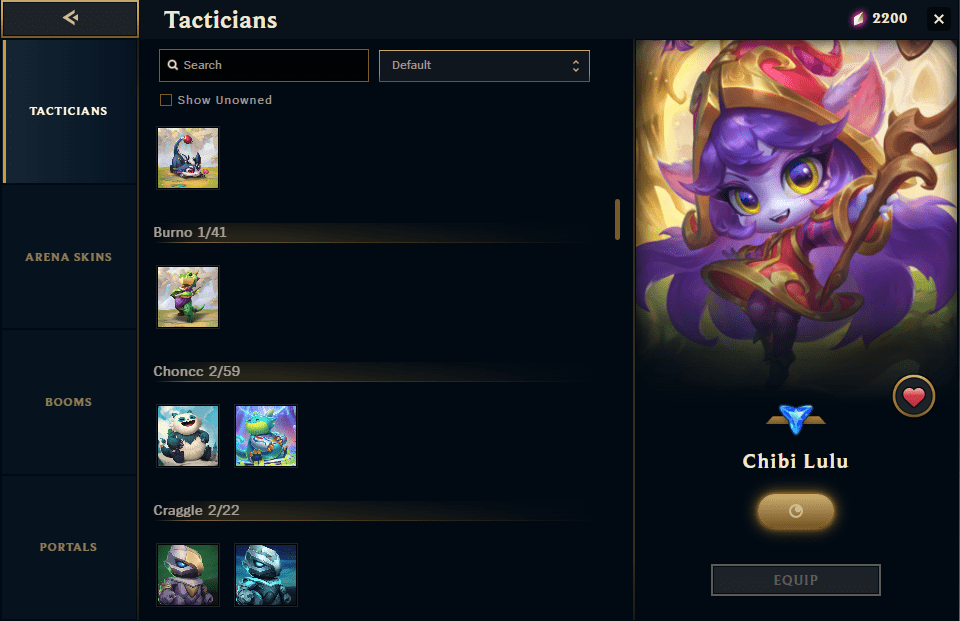Open the Arena Skins tab
Image resolution: width=960 pixels, height=621 pixels.
(69, 257)
